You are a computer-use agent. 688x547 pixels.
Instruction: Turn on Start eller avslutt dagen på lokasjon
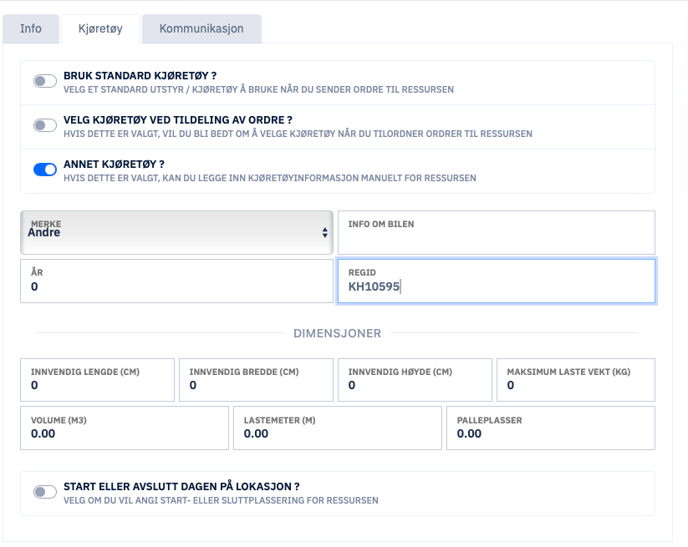click(45, 492)
